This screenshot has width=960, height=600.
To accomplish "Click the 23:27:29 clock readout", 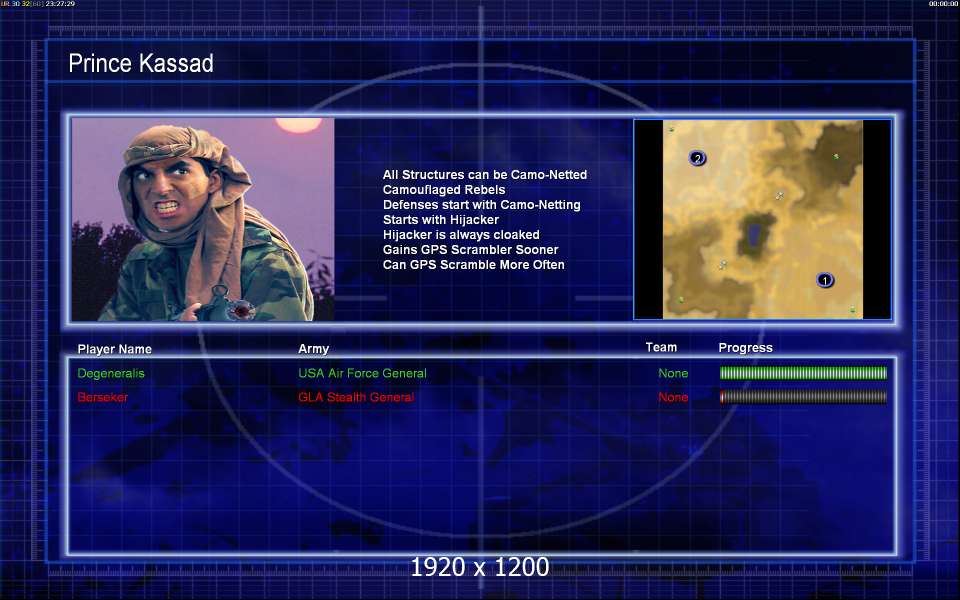I will 60,4.
